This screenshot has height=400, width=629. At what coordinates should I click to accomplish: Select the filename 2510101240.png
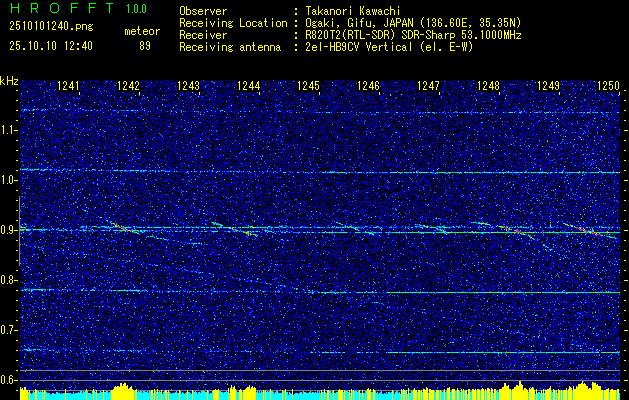(x=51, y=27)
